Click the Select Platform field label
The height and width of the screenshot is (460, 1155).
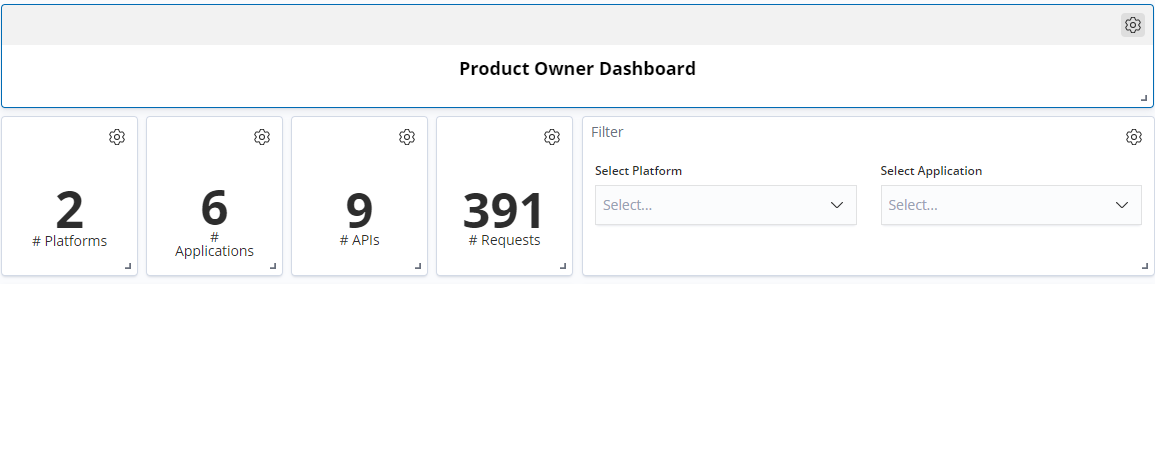click(x=639, y=171)
